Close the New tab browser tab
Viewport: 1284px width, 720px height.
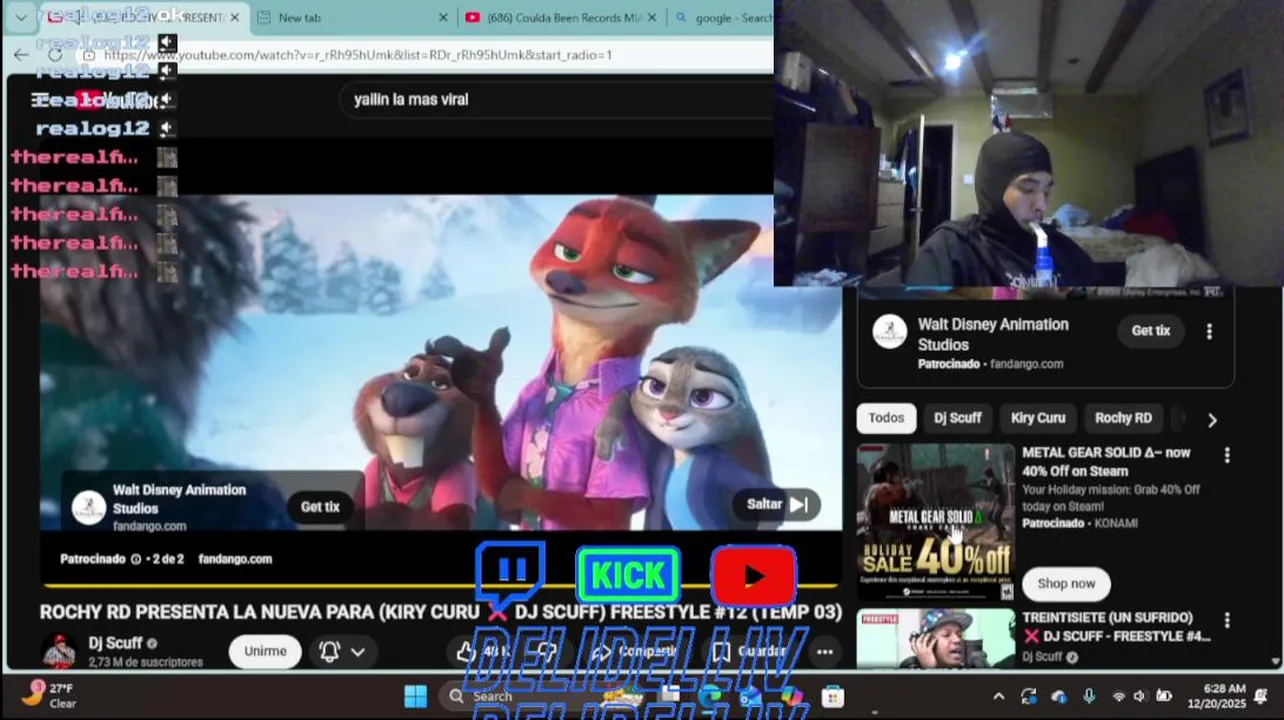click(444, 18)
